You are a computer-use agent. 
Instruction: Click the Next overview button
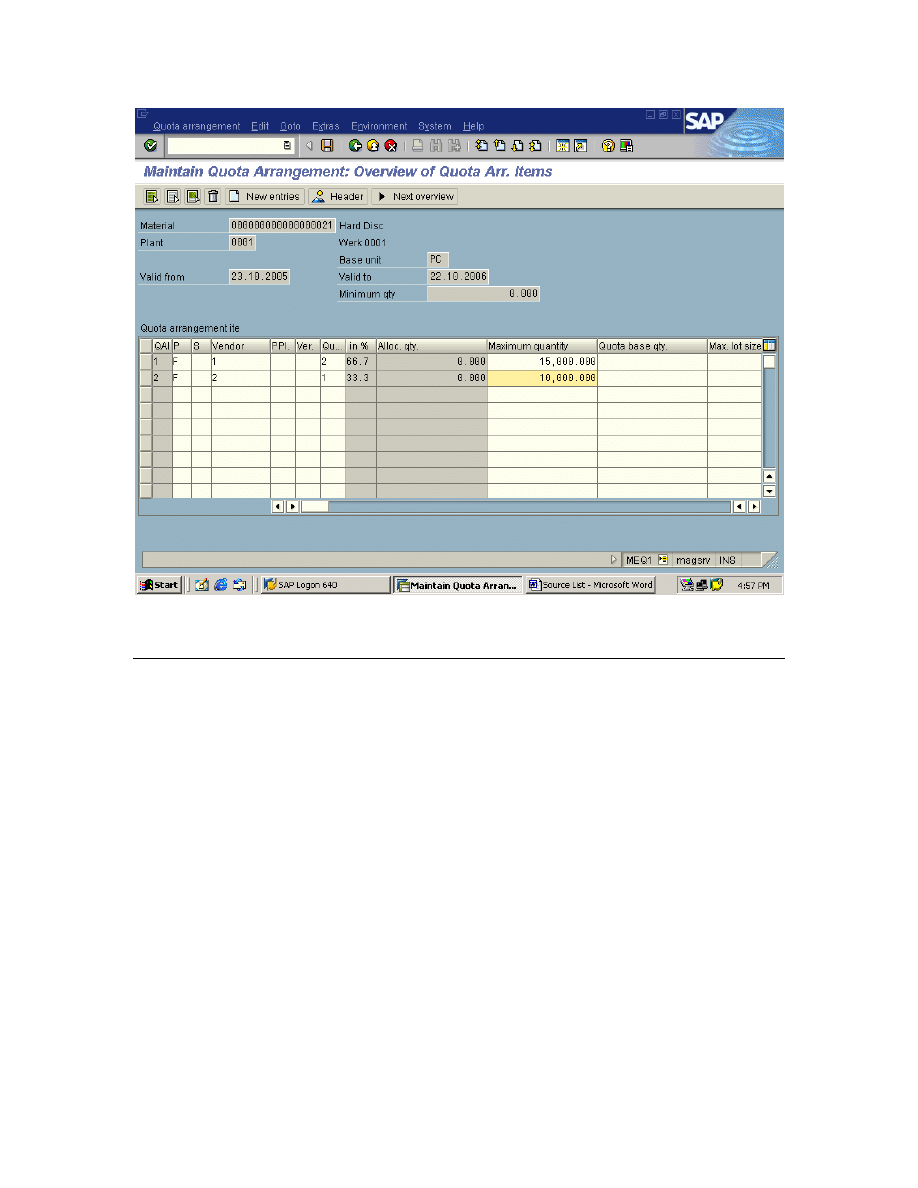click(415, 197)
